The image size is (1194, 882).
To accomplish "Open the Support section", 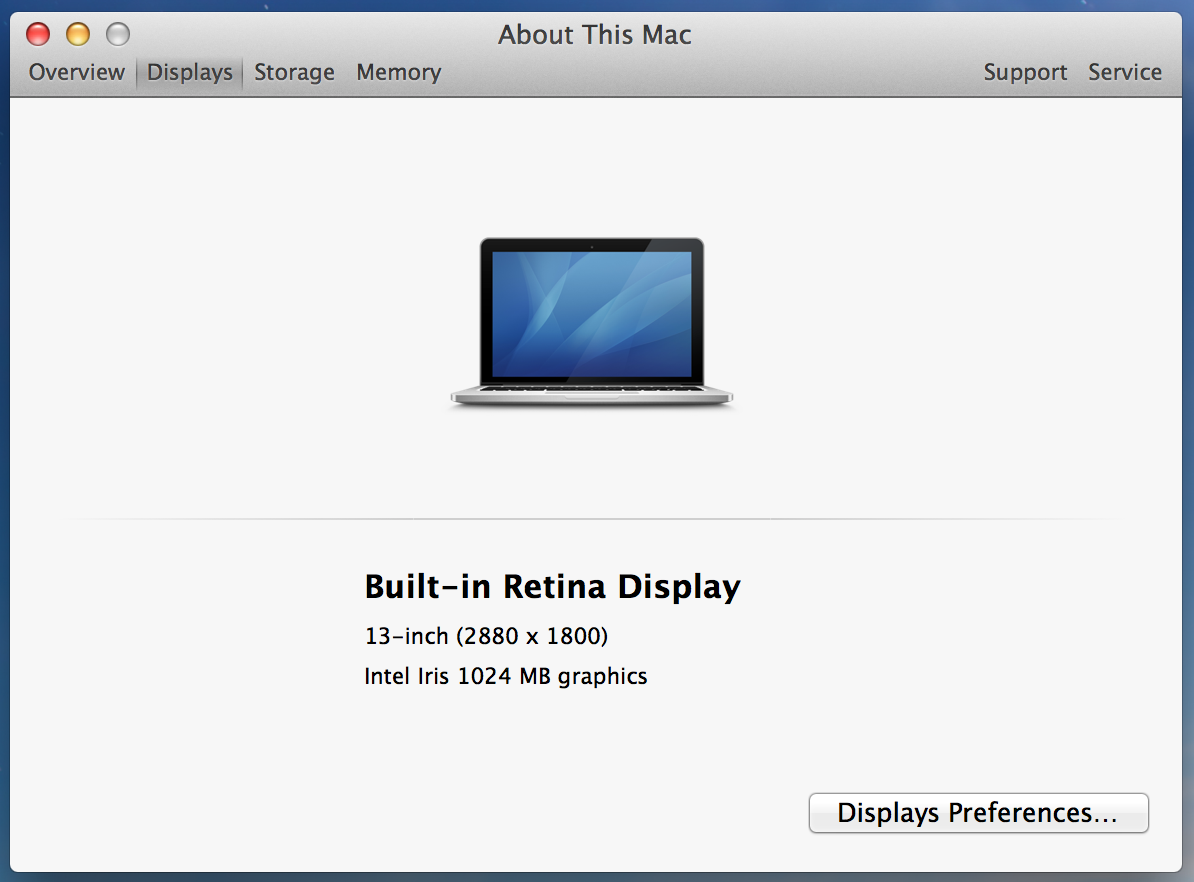I will 1025,72.
